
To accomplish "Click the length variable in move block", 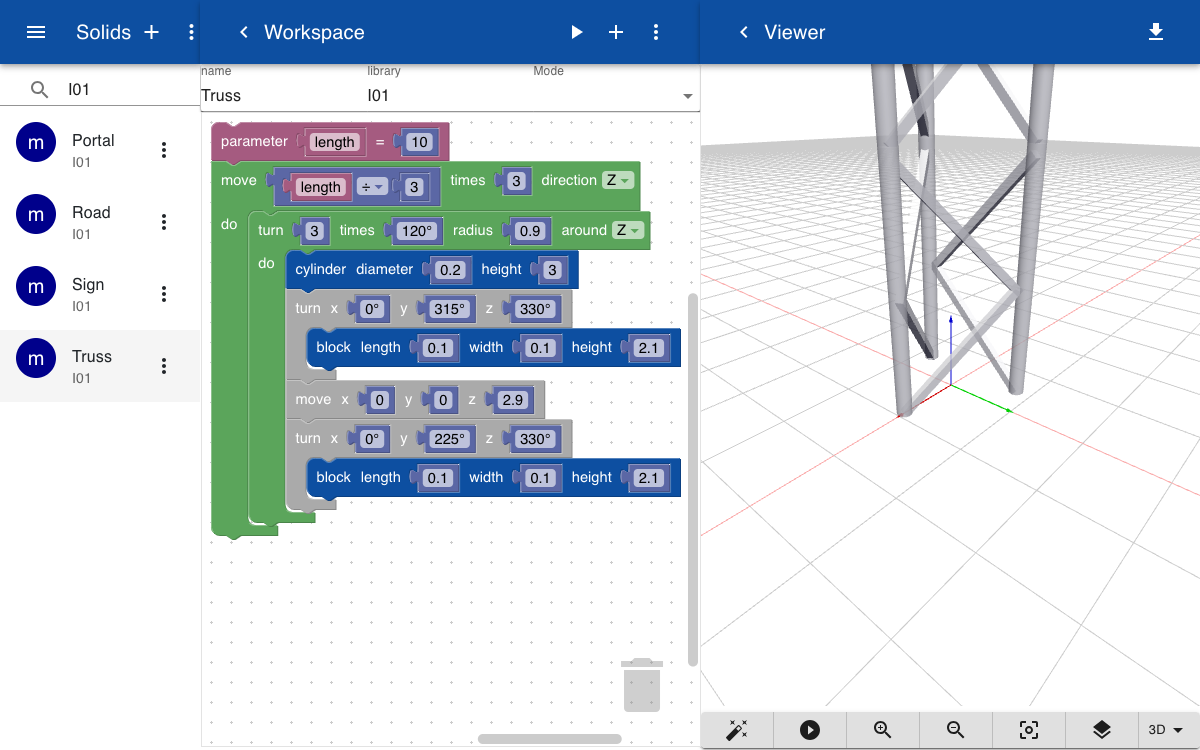I will tap(320, 187).
